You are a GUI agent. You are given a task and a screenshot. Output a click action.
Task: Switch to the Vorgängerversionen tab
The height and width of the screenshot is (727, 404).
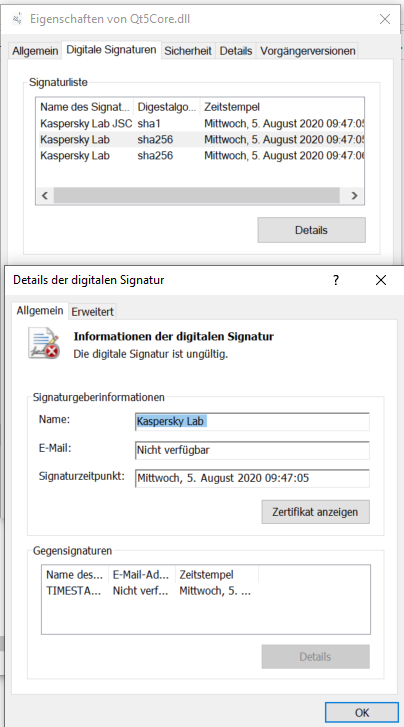(308, 51)
